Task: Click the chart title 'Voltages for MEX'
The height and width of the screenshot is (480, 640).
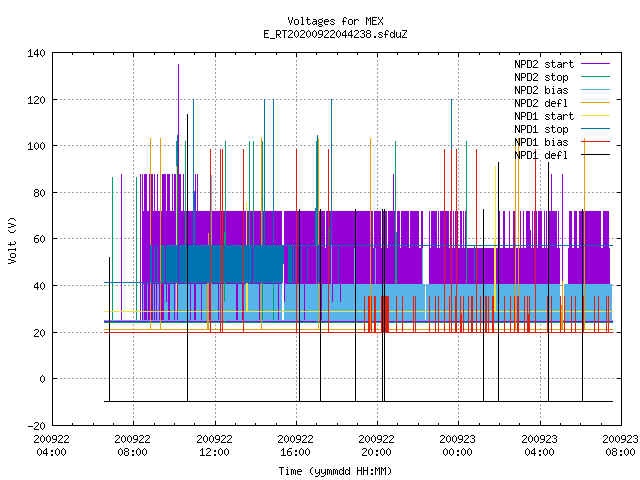Action: [x=335, y=21]
